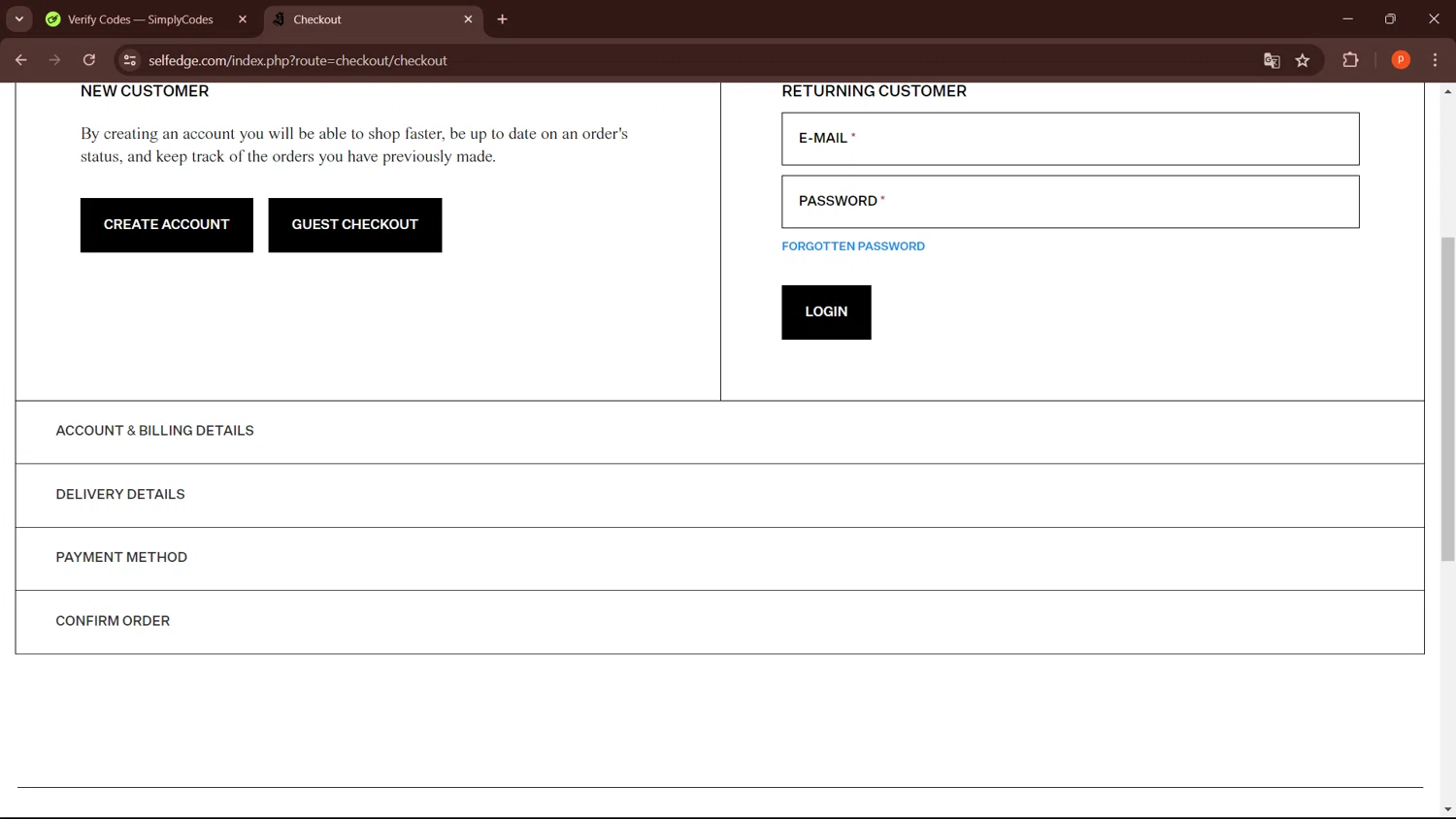This screenshot has width=1456, height=819.
Task: Minimize the browser window
Action: [x=1347, y=19]
